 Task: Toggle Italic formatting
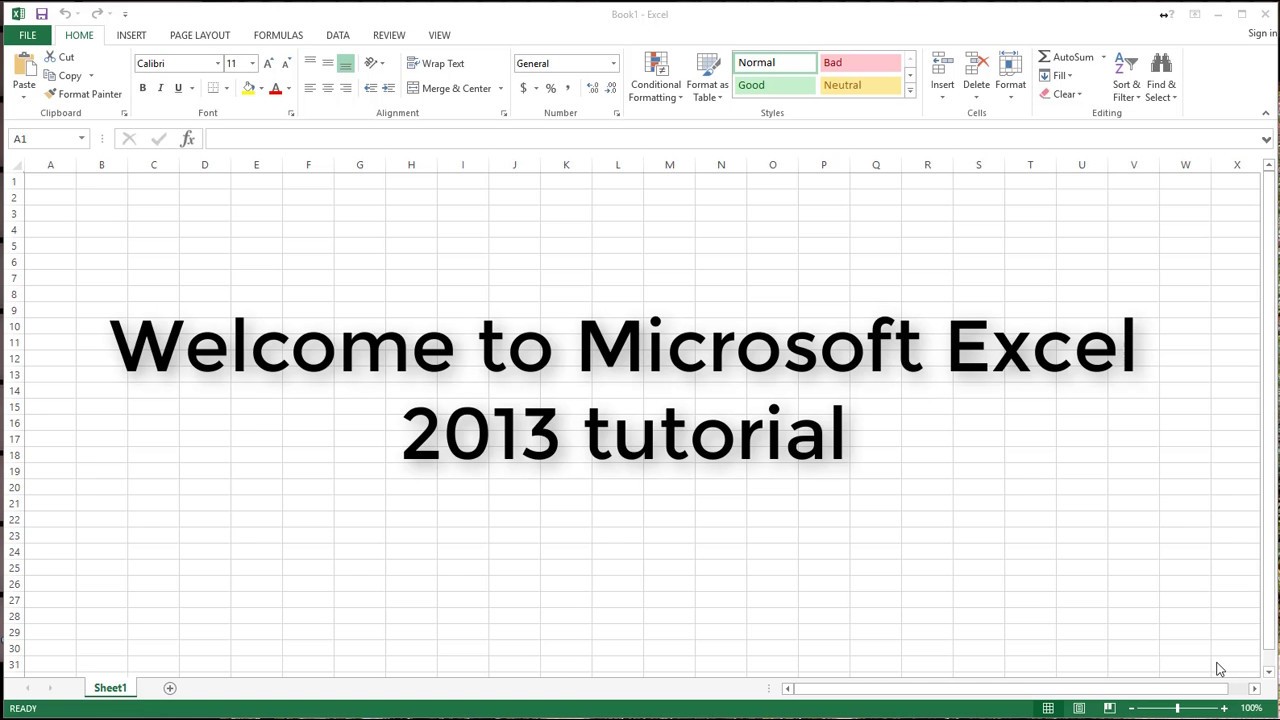[160, 88]
